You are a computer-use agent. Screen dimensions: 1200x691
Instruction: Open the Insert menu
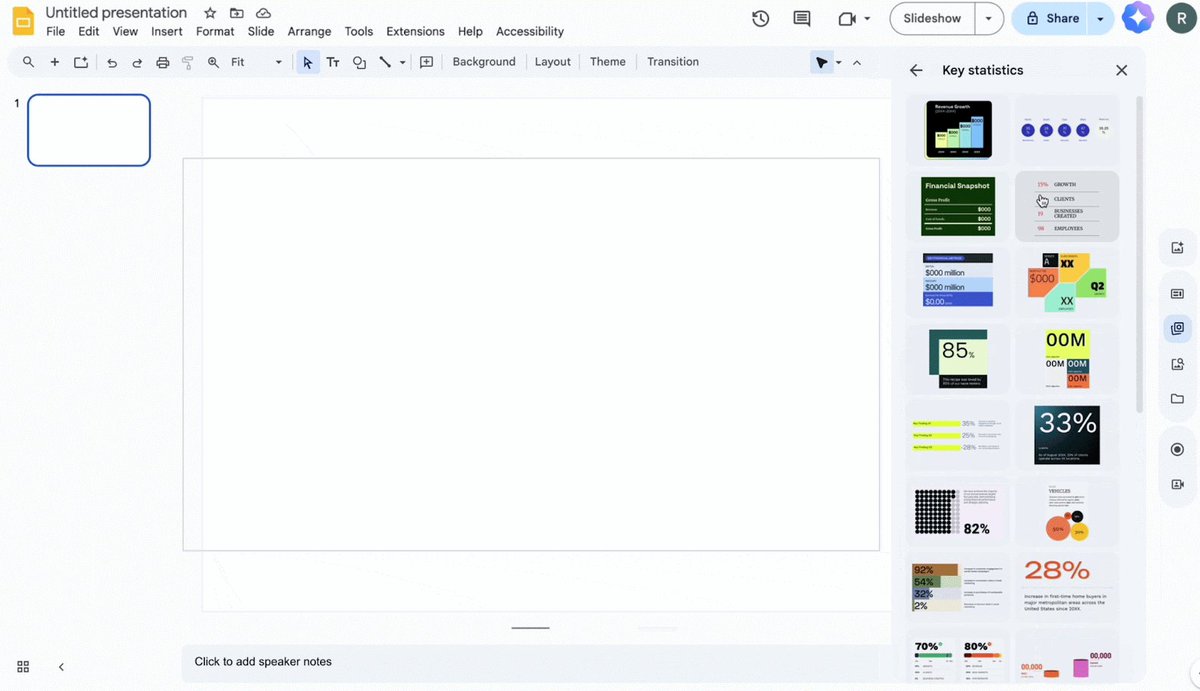tap(166, 31)
